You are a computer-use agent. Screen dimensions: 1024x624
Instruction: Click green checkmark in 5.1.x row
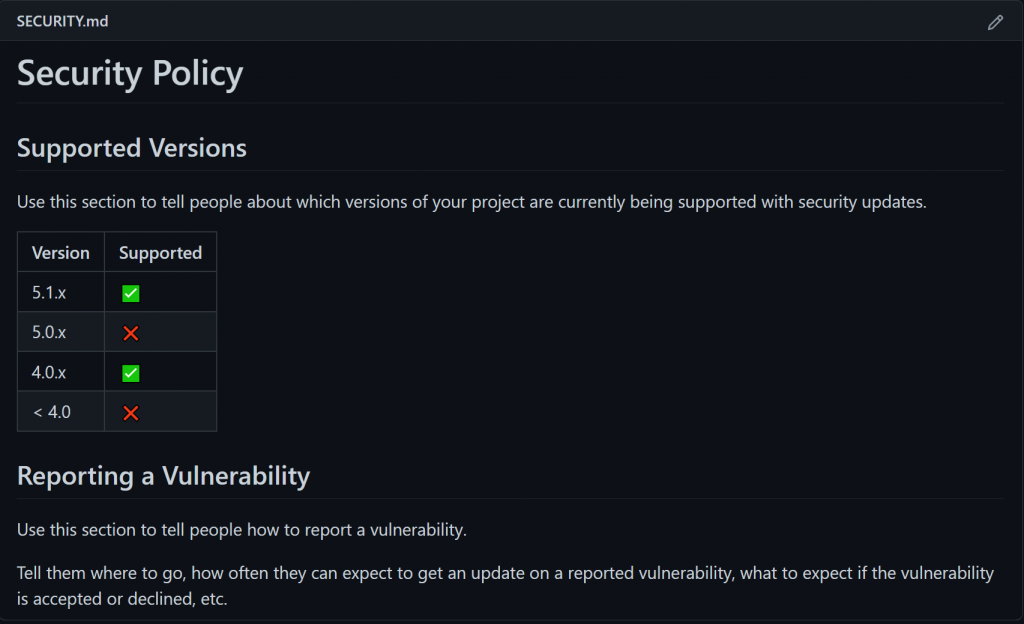tap(130, 294)
